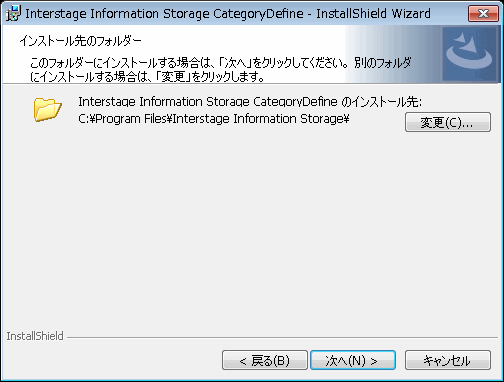The height and width of the screenshot is (382, 504).
Task: Click the divider line below the header banner
Action: 252,83
